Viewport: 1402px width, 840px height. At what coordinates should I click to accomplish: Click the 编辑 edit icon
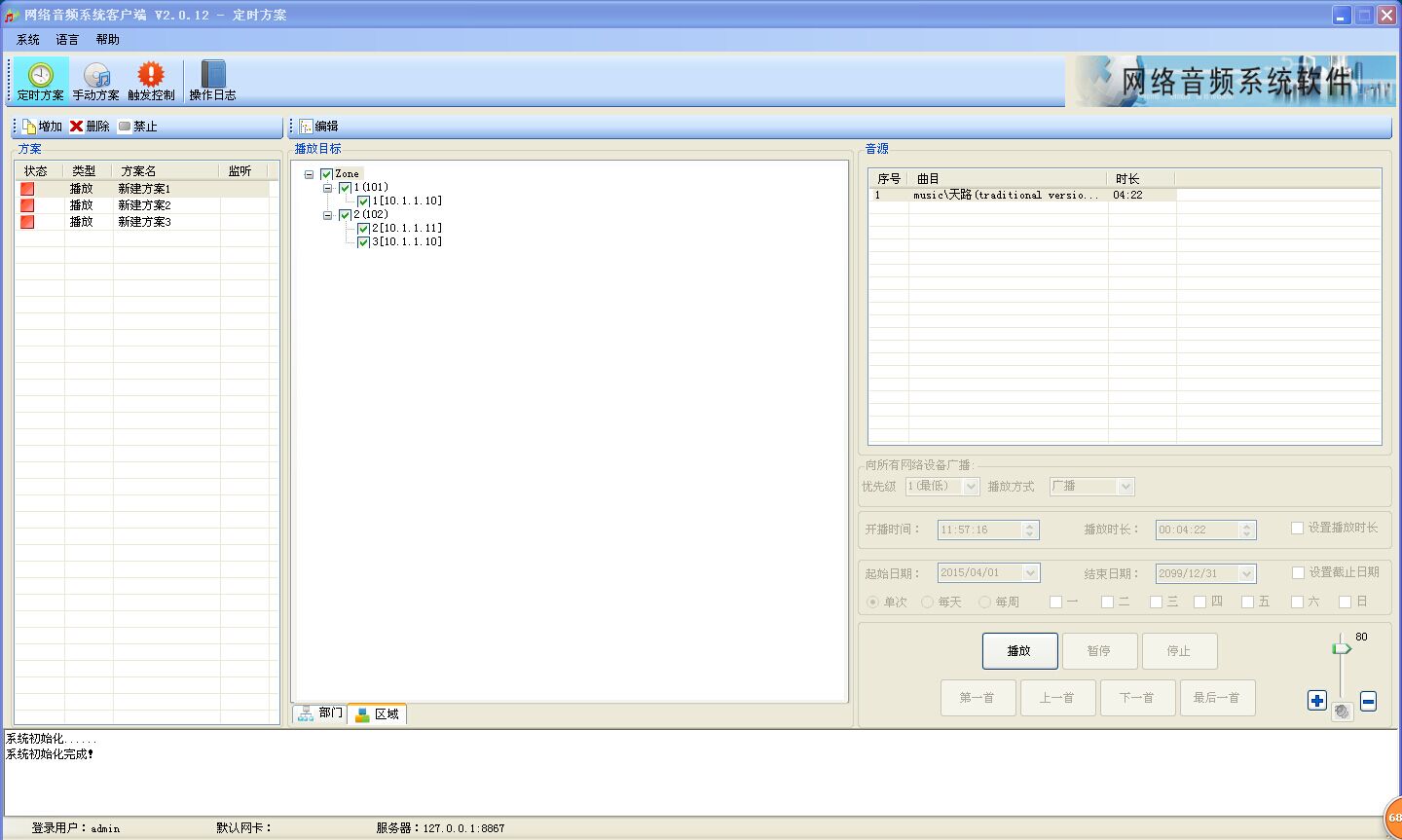(307, 127)
